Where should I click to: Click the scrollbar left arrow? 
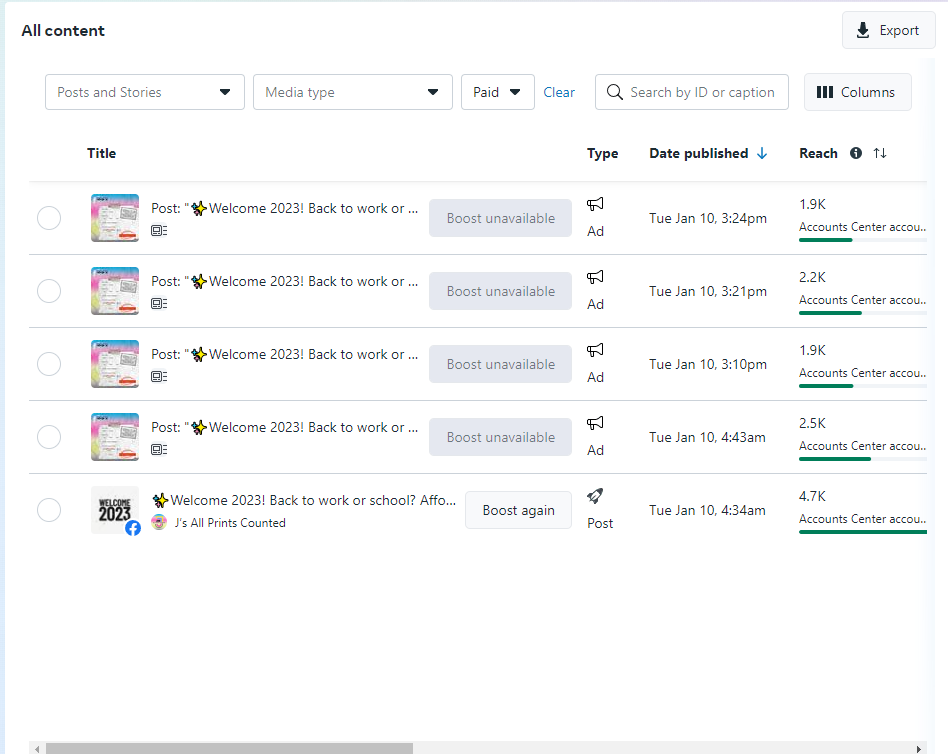pyautogui.click(x=37, y=749)
